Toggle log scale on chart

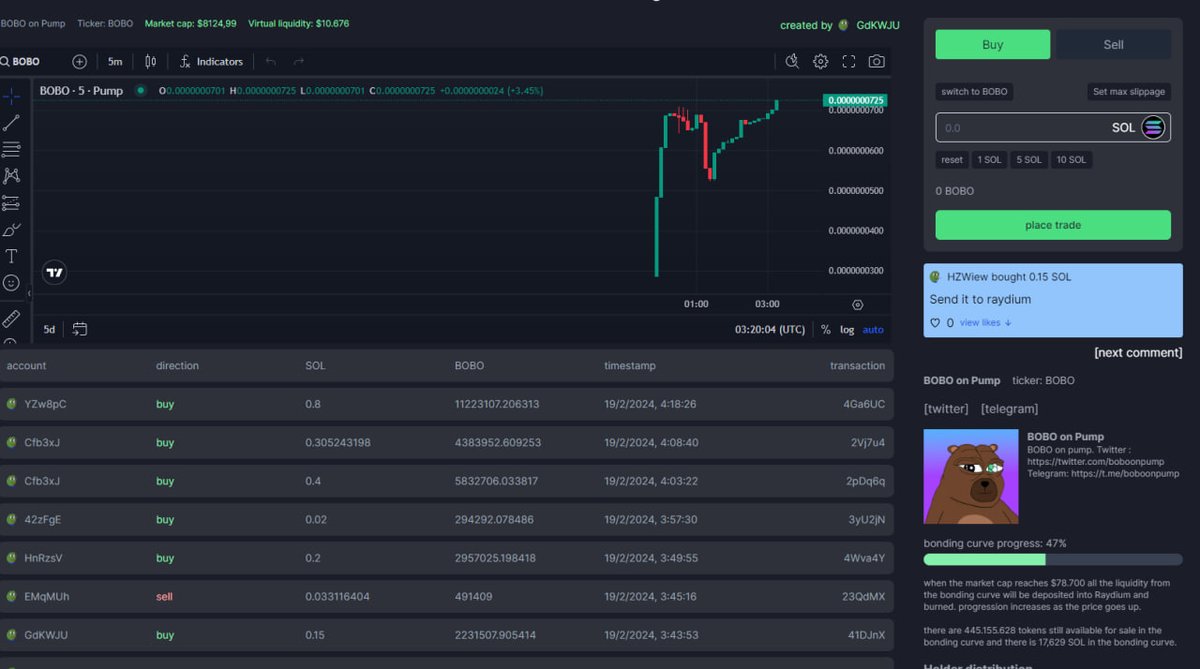click(x=847, y=329)
